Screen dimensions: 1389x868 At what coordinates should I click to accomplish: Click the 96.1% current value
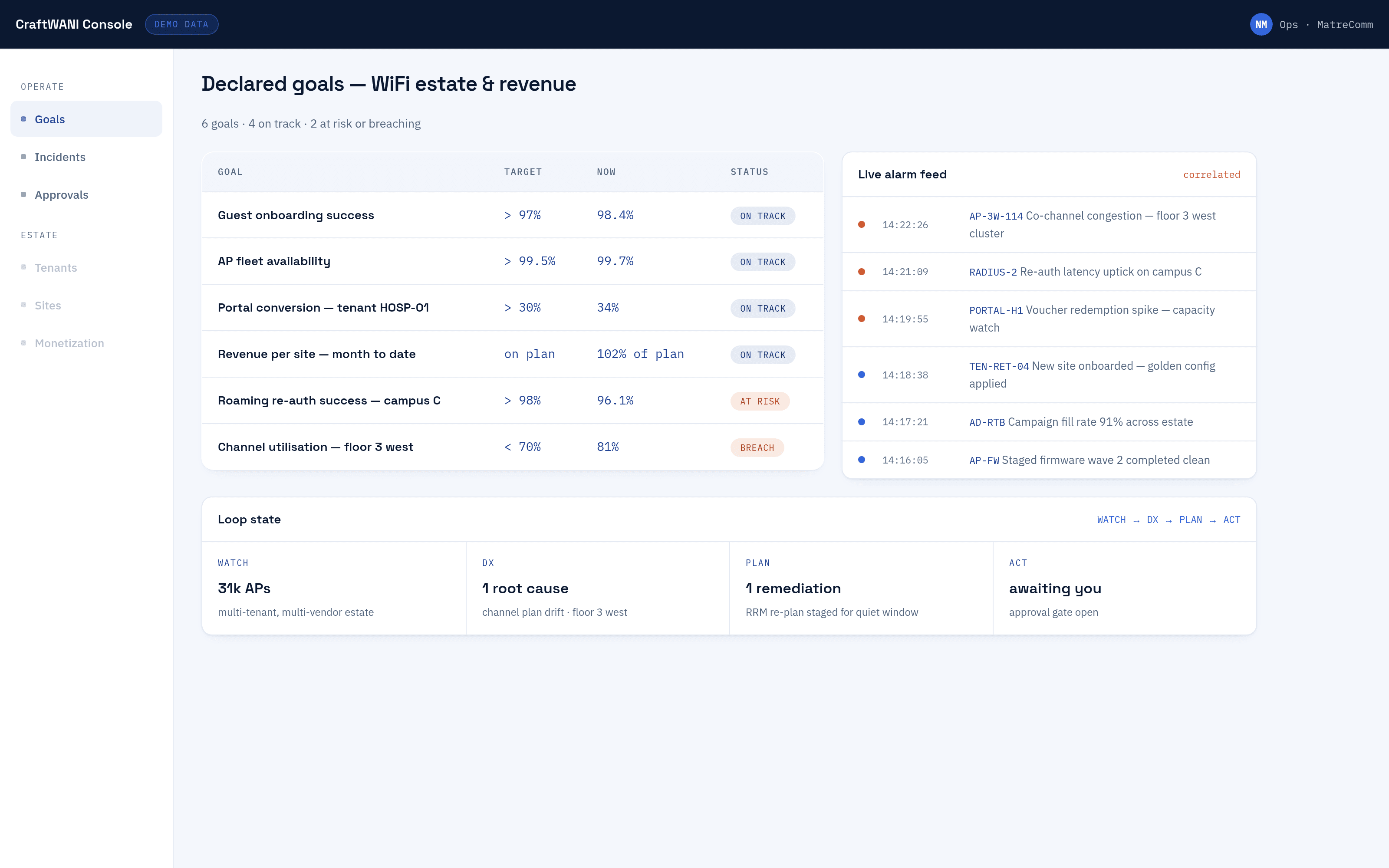click(615, 401)
